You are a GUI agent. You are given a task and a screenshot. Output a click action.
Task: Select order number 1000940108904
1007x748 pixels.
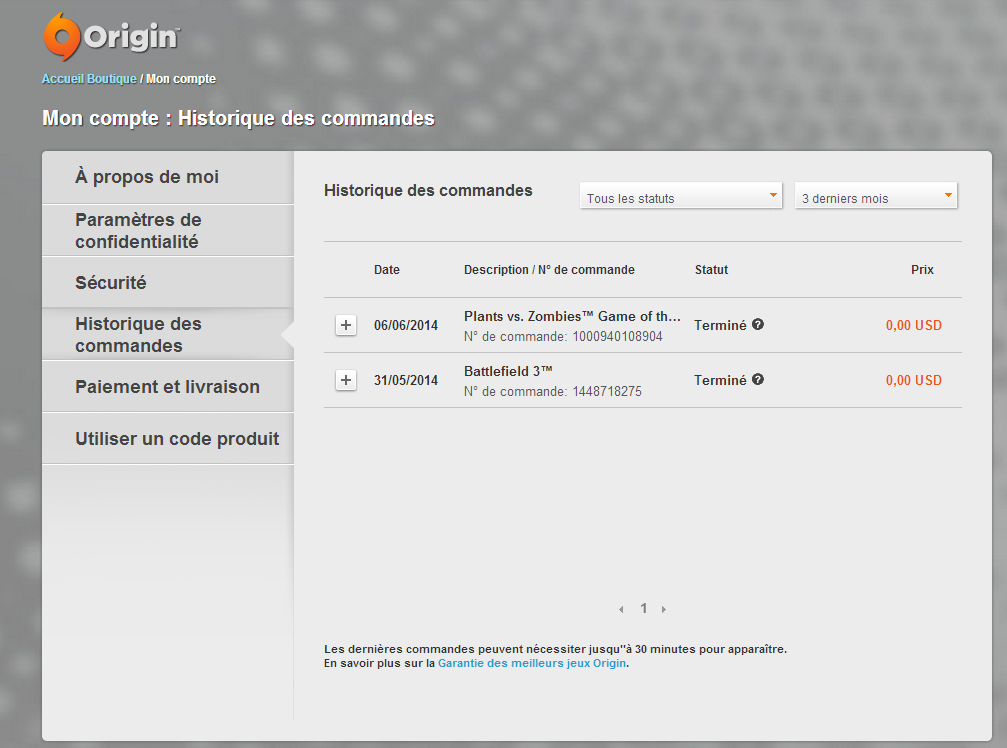(x=617, y=336)
